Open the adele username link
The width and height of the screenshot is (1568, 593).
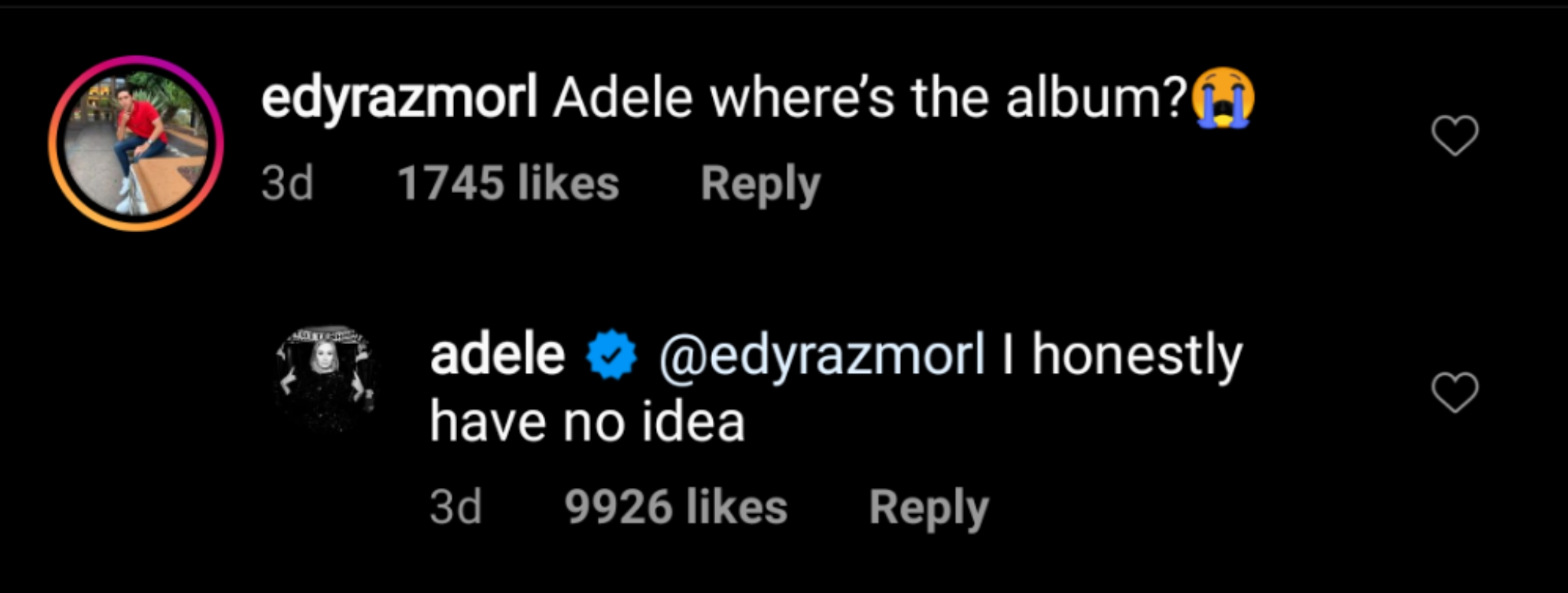[x=497, y=355]
